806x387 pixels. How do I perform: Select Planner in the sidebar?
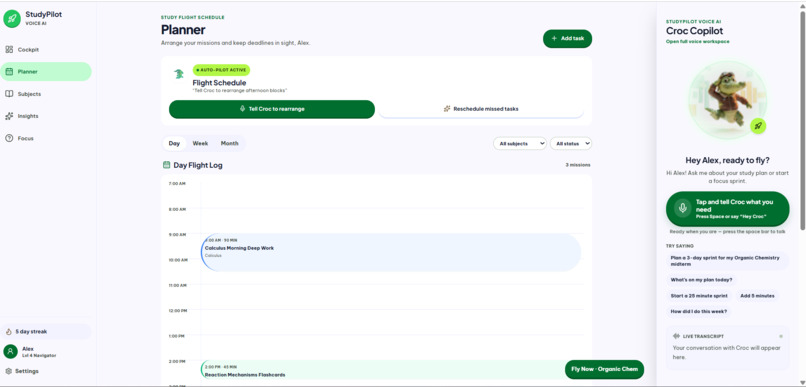(46, 72)
